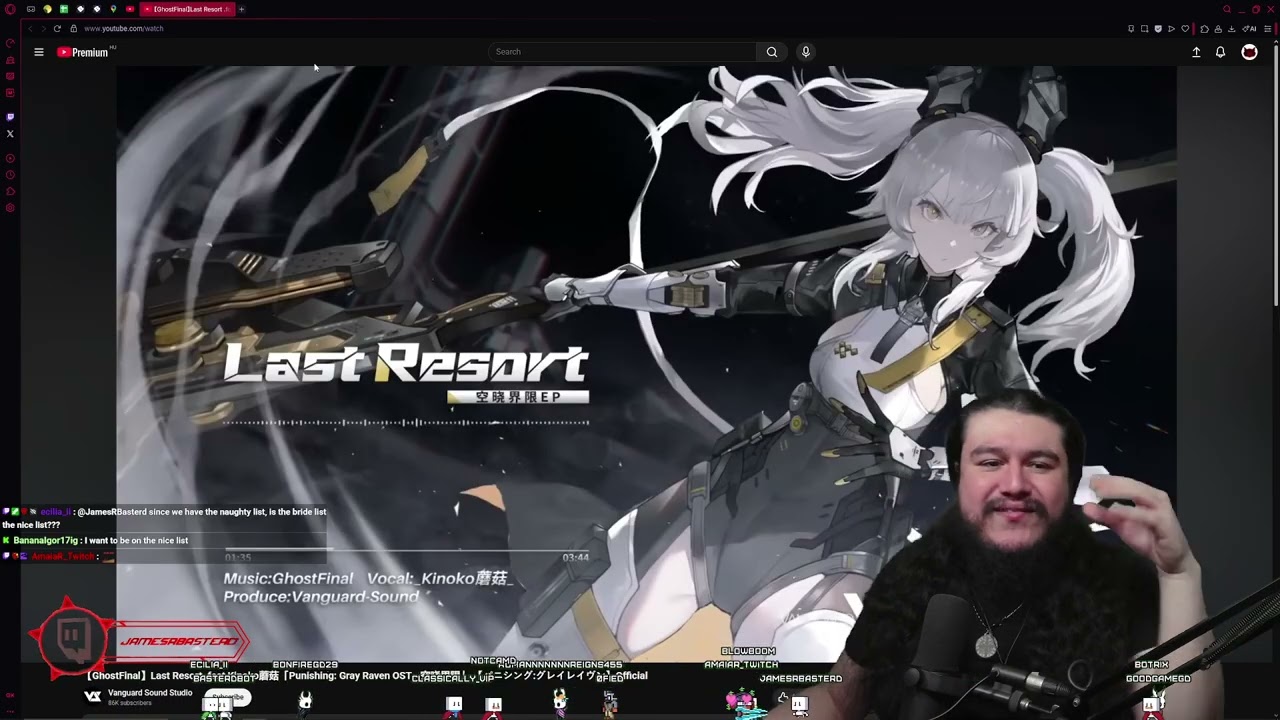Switch to the pinned YouTube tab

(130, 9)
